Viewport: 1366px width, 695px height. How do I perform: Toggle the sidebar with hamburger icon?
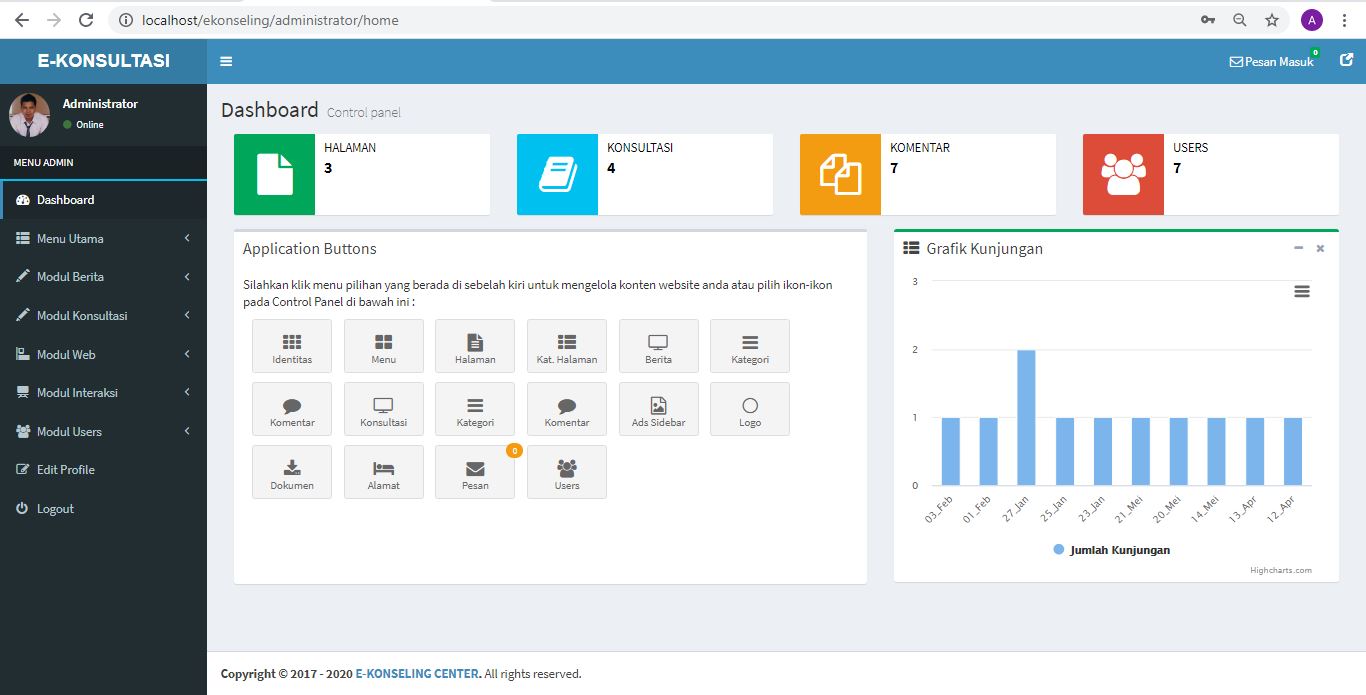coord(226,61)
